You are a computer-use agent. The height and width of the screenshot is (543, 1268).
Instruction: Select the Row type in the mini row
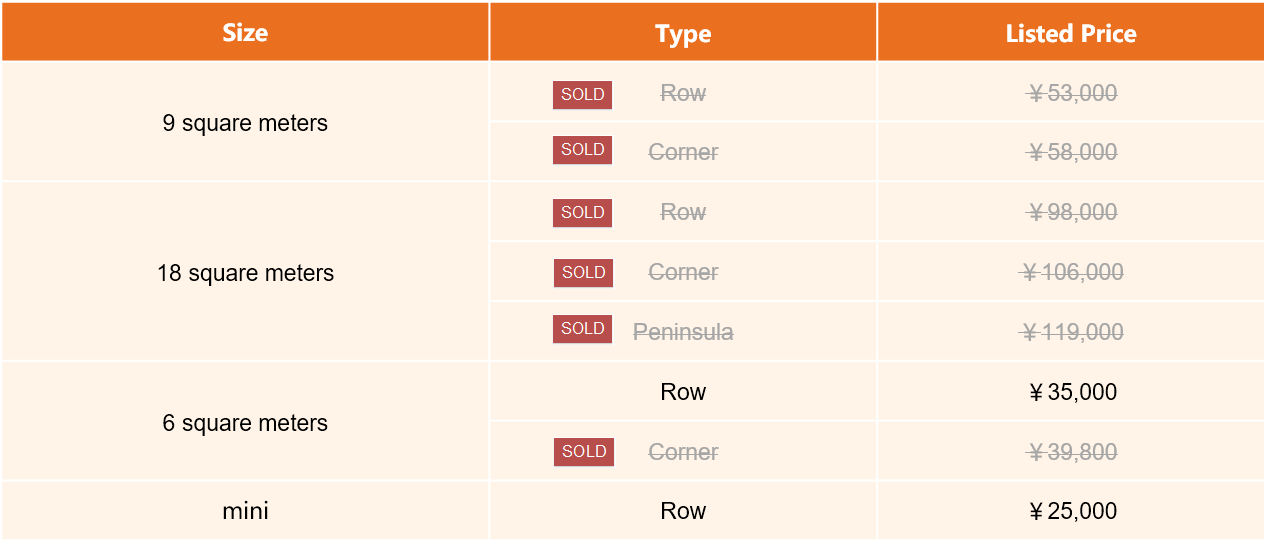pos(683,511)
